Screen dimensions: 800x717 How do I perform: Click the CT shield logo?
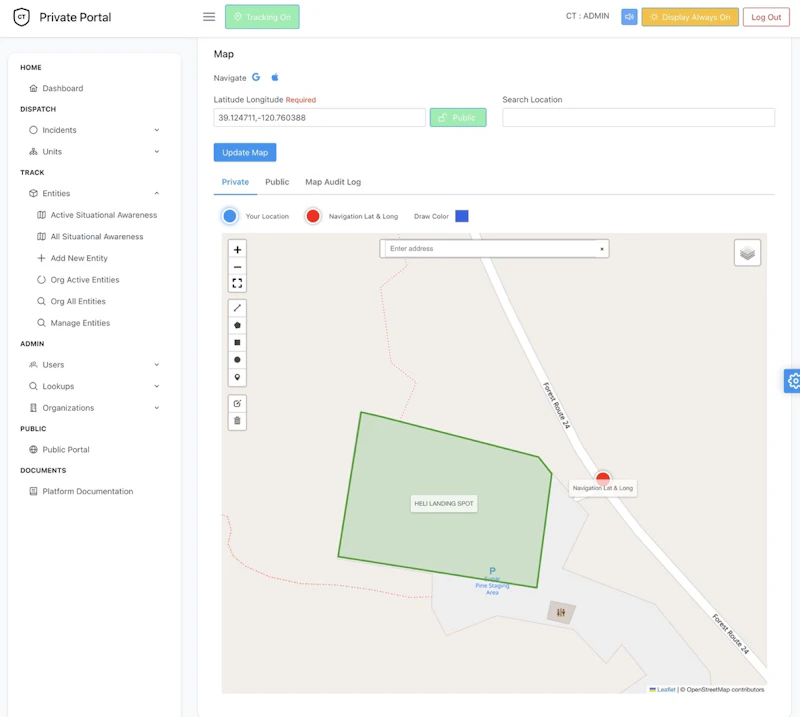click(21, 17)
